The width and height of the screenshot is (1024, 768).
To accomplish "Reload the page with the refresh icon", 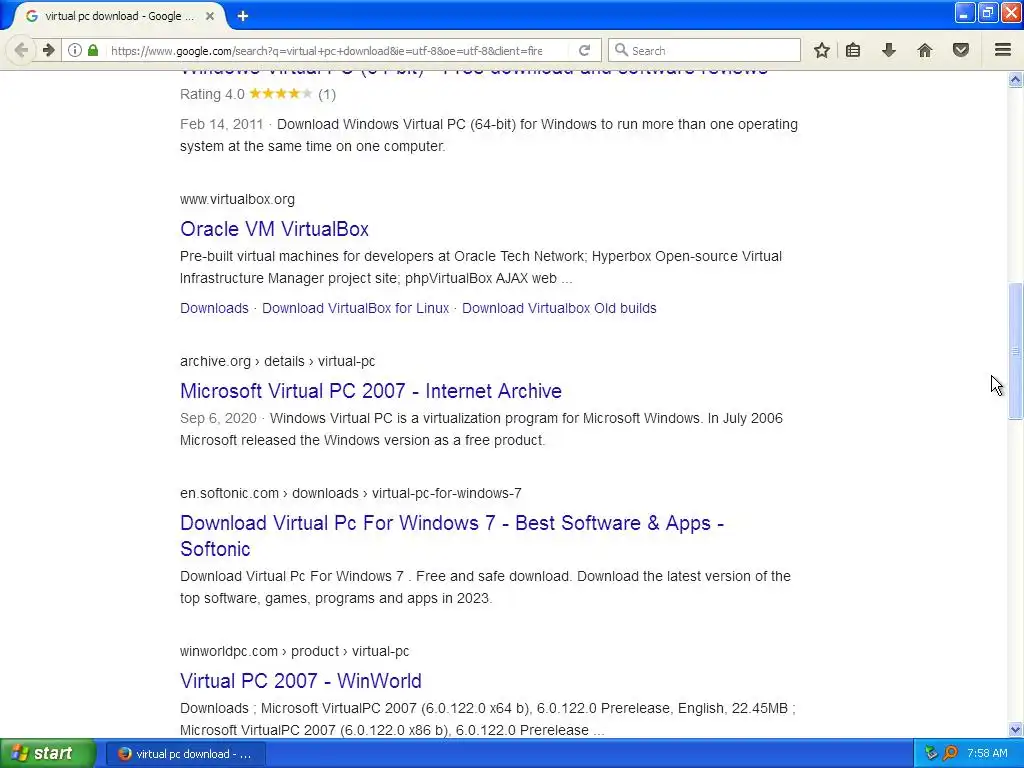I will [584, 50].
